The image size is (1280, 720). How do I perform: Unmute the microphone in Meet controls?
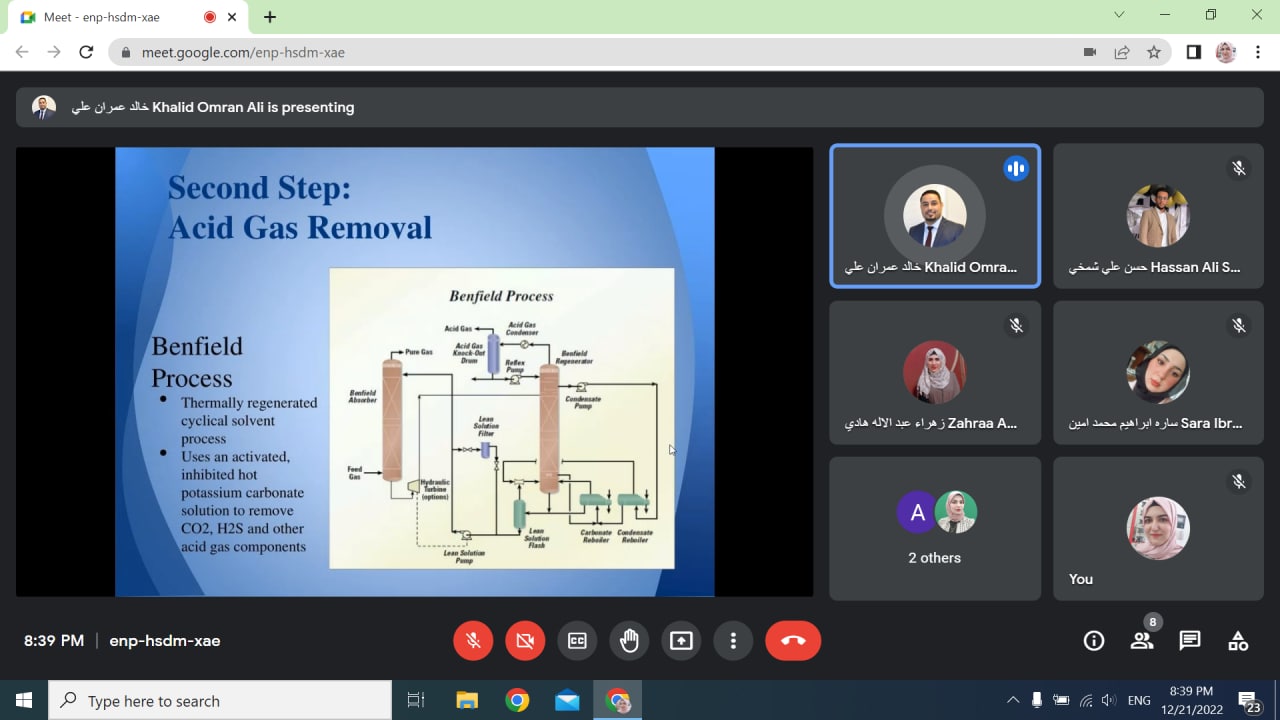473,641
